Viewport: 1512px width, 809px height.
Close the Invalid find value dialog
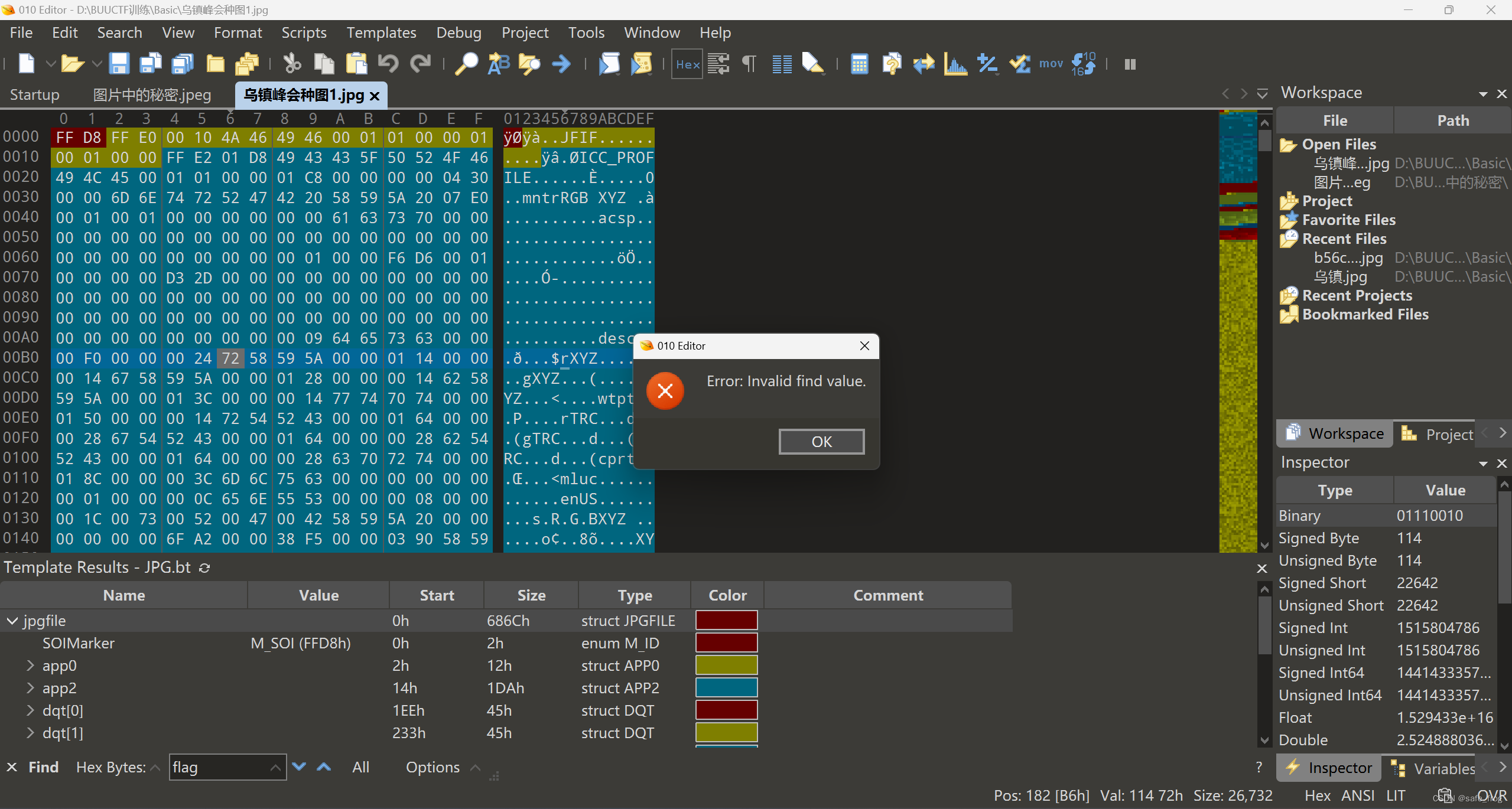pyautogui.click(x=864, y=346)
